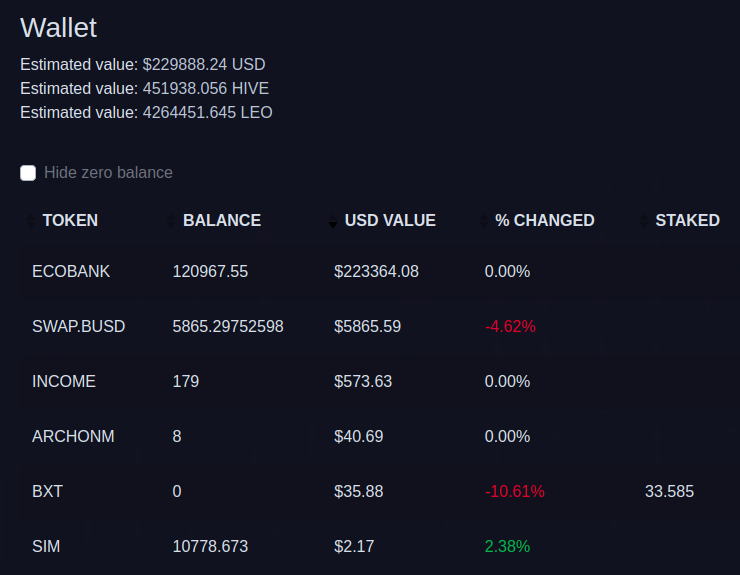Viewport: 740px width, 575px height.
Task: Select the % CHANGED column header
Action: point(545,220)
